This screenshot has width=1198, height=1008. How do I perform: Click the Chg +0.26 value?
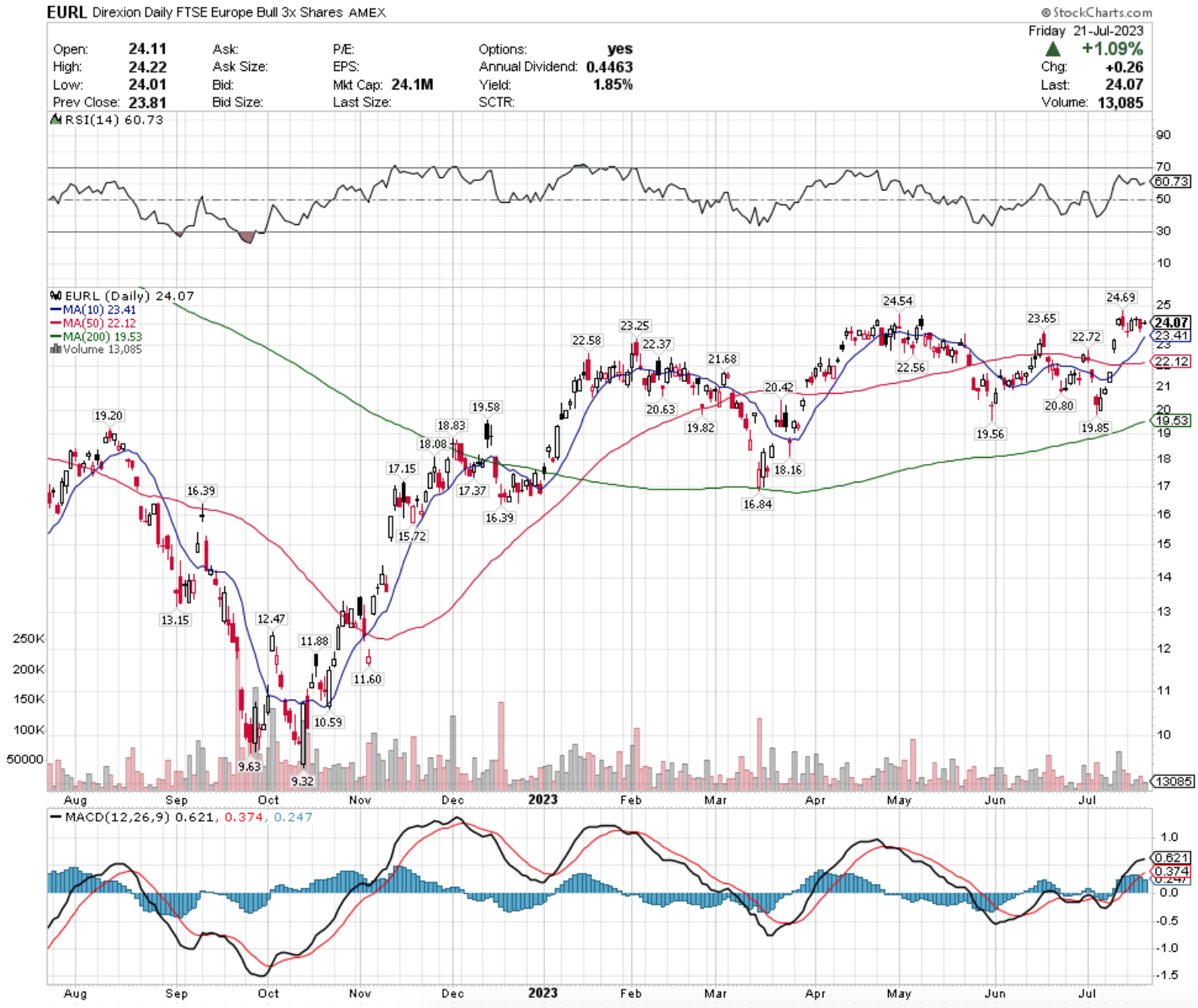click(x=1124, y=67)
